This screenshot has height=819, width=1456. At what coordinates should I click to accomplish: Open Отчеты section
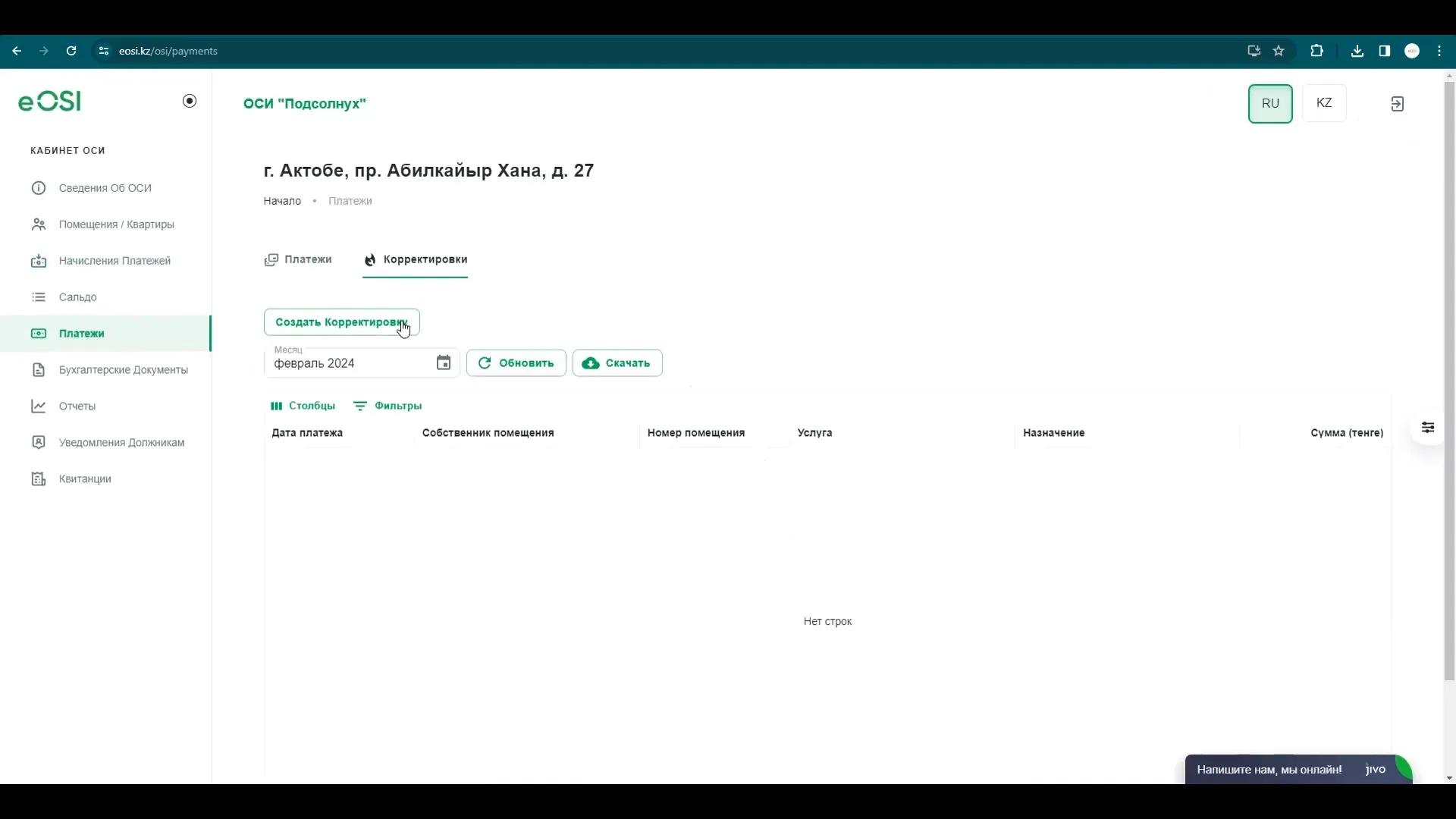pos(105,406)
